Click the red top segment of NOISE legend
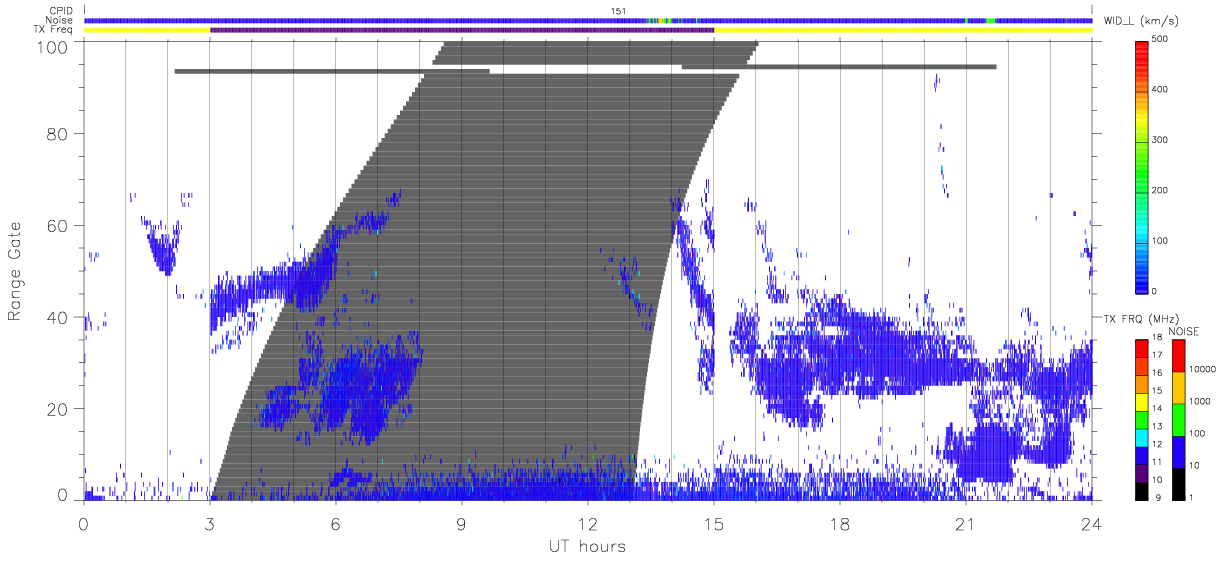 1178,356
